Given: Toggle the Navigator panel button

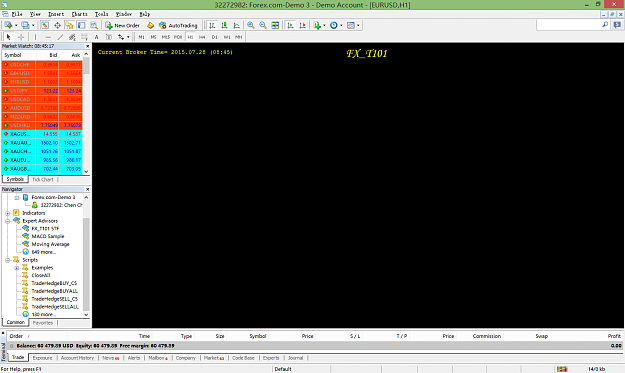Looking at the screenshot, I should 69,25.
